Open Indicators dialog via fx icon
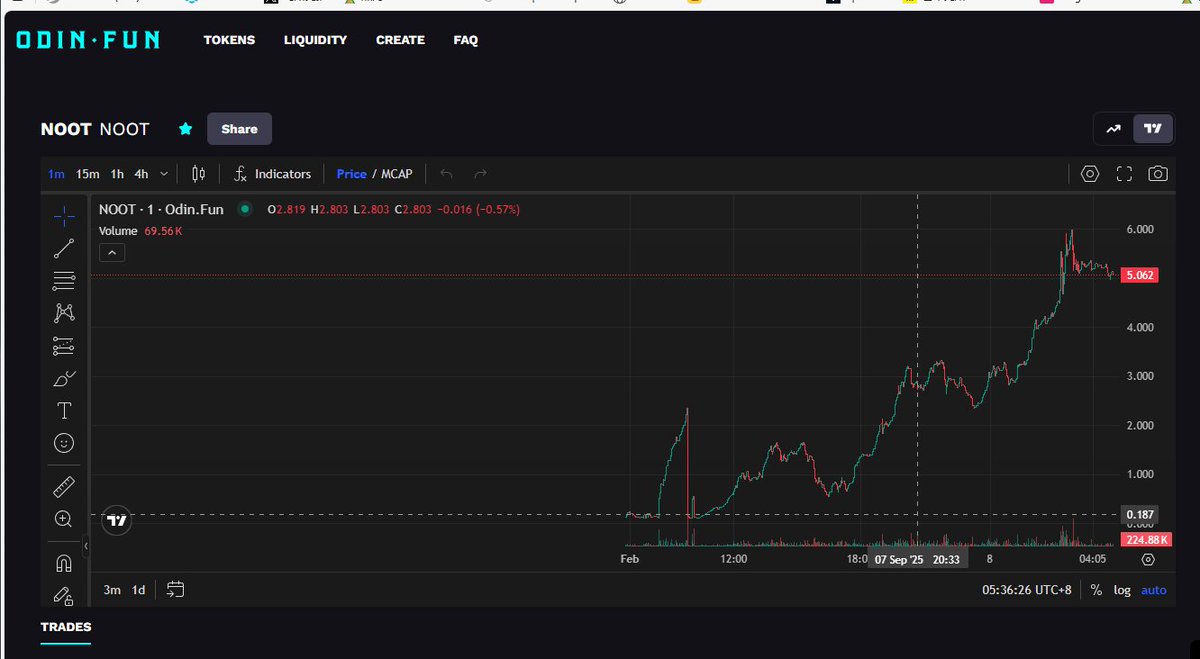This screenshot has width=1200, height=659. pos(240,174)
